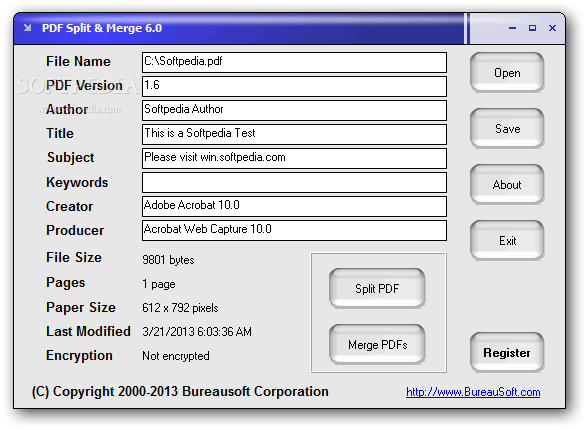Click the 'PDF Split & Merge 6.0' title
586x429 pixels.
102,28
